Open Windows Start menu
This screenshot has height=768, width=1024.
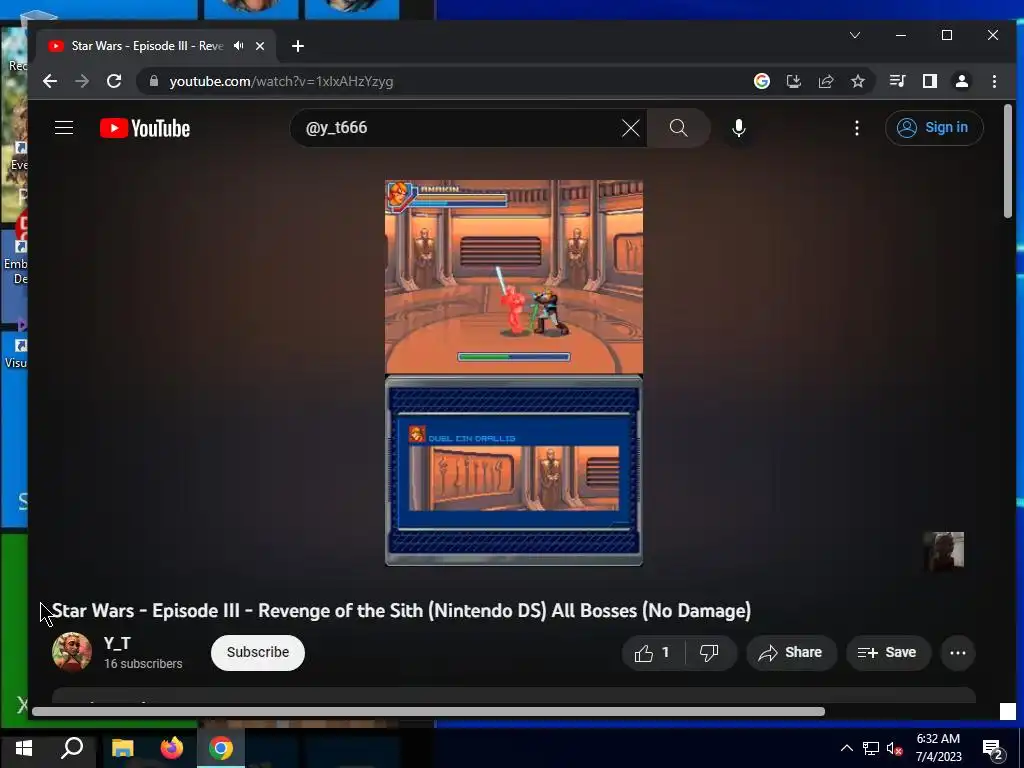[x=24, y=748]
